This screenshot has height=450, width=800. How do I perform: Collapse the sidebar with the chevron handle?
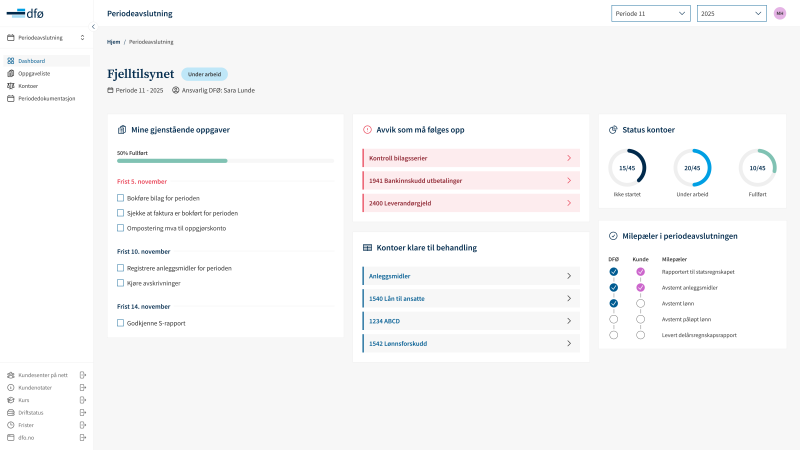point(93,27)
